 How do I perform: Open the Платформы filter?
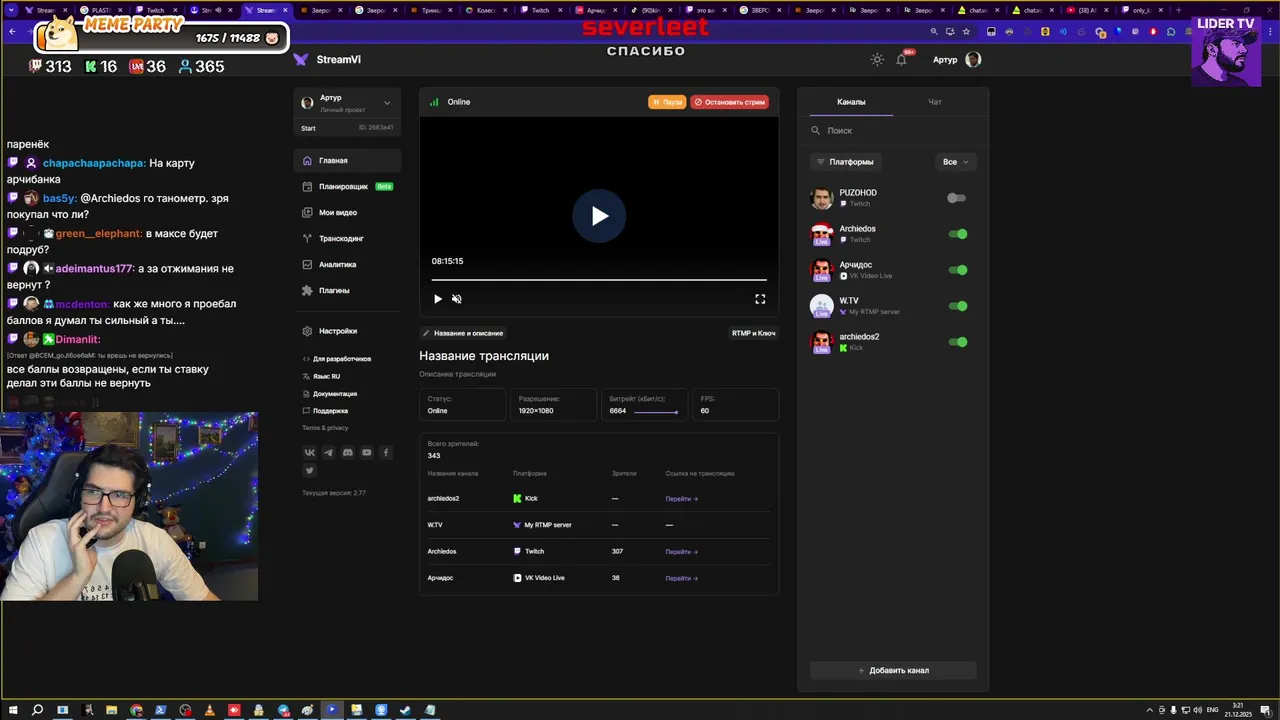[x=845, y=162]
